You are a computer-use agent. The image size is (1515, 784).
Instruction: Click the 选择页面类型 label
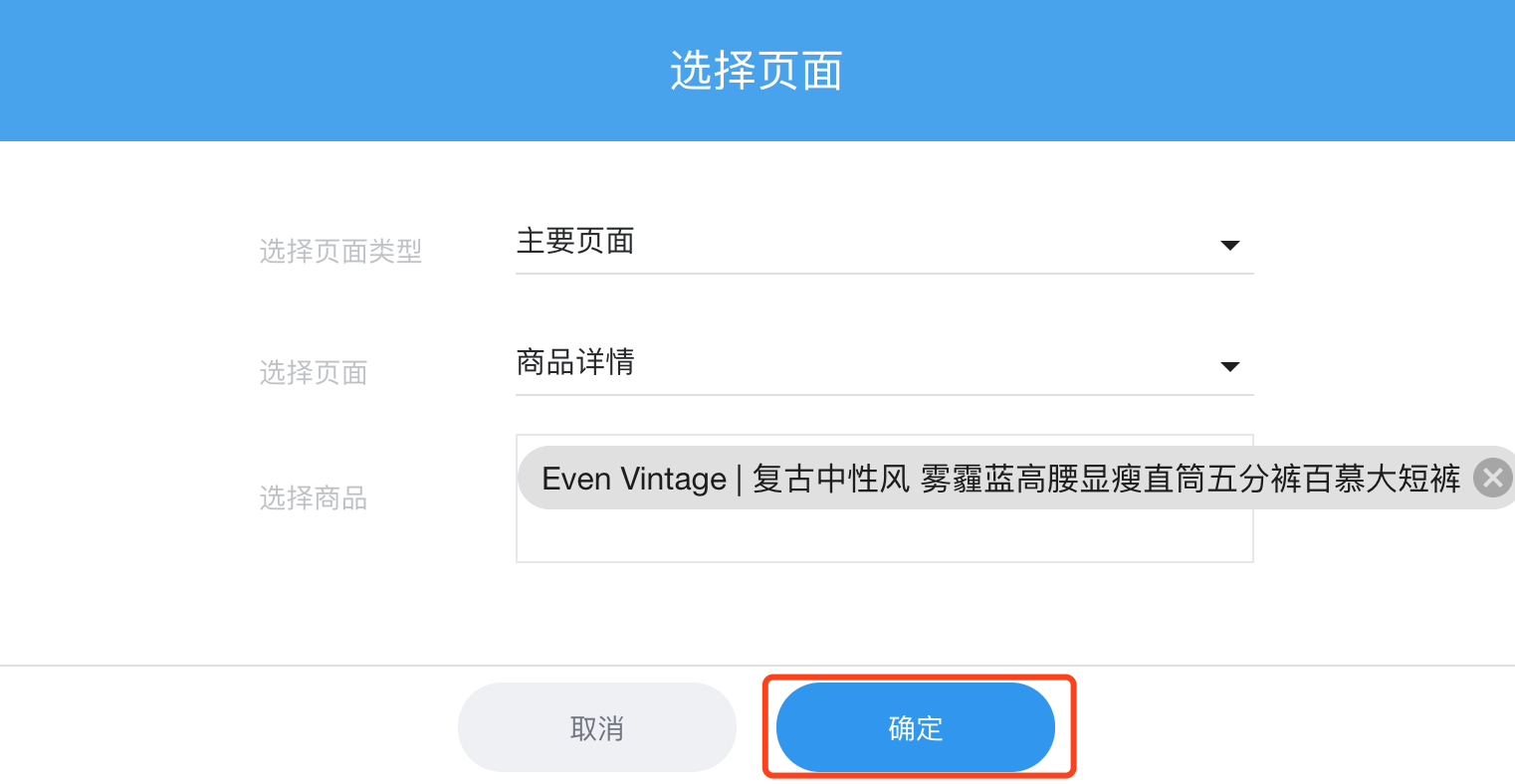click(x=340, y=251)
